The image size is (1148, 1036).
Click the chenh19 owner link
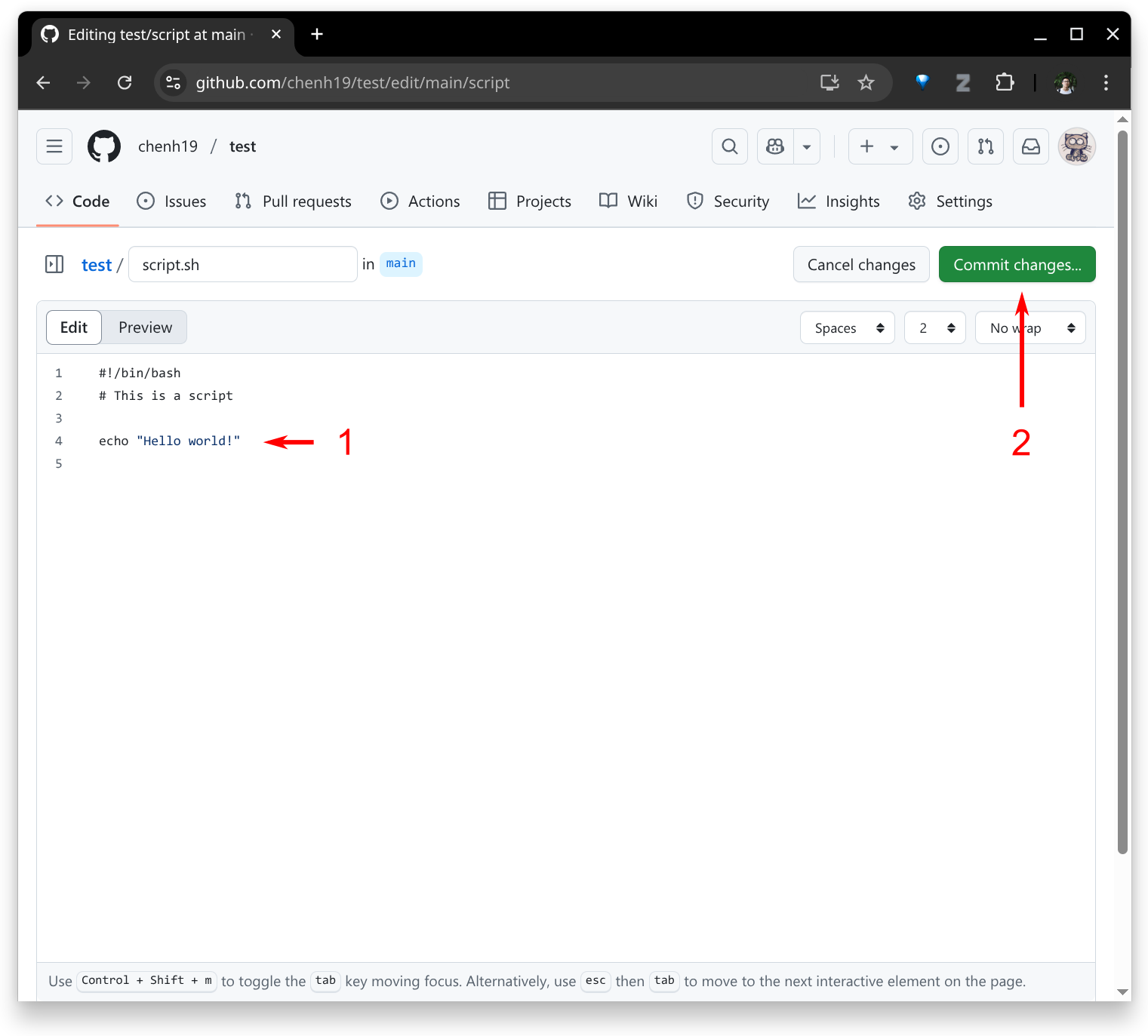[168, 146]
